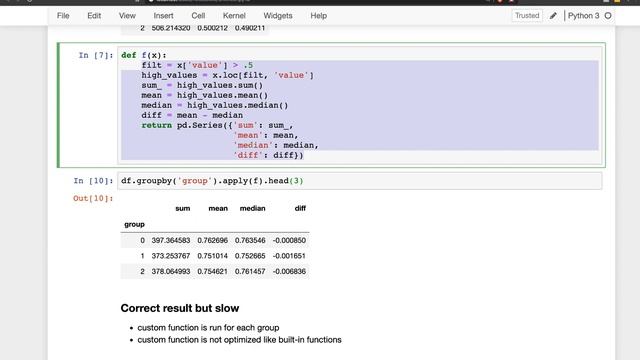Image resolution: width=640 pixels, height=360 pixels.
Task: Open the Insert menu
Action: pos(163,16)
